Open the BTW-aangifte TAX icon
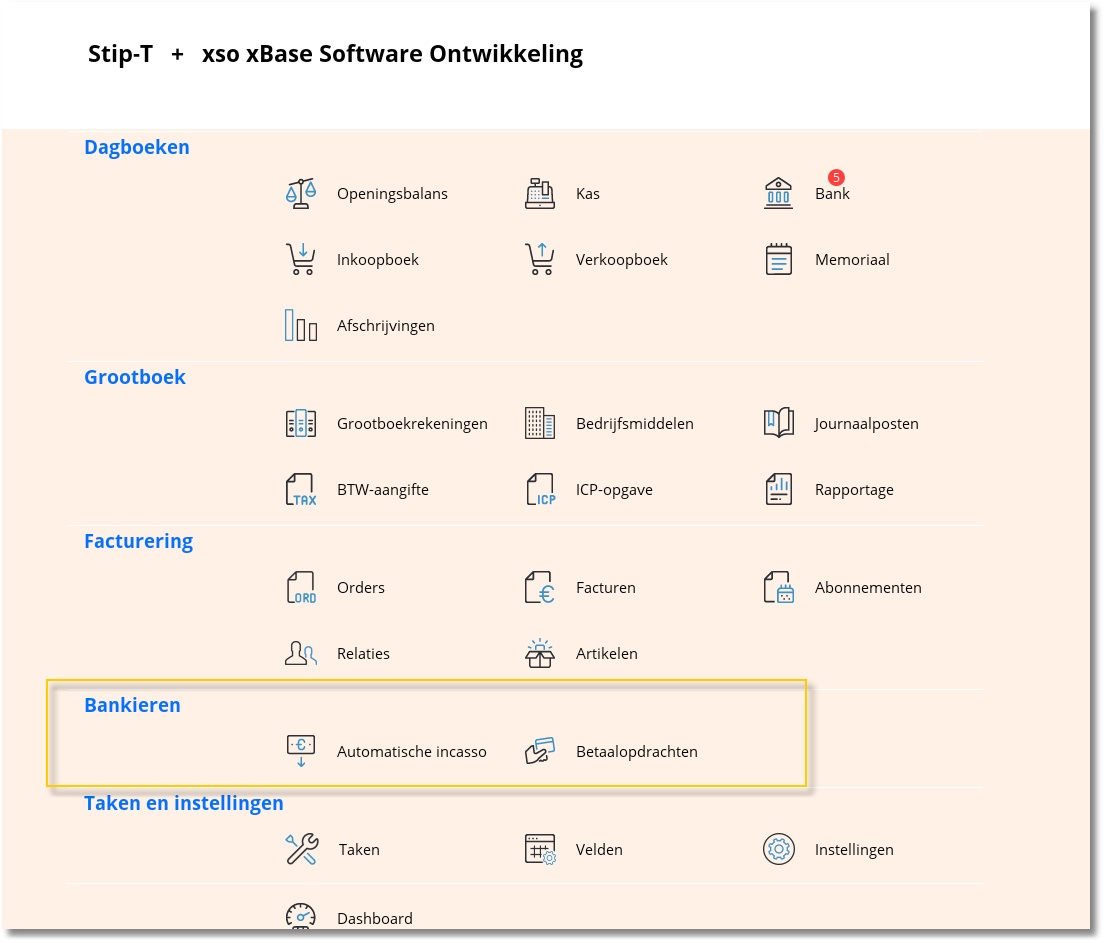Image resolution: width=1104 pixels, height=943 pixels. [x=300, y=489]
